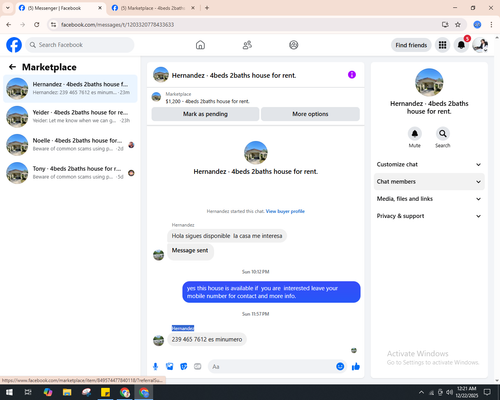Click Find friends button

tap(411, 45)
